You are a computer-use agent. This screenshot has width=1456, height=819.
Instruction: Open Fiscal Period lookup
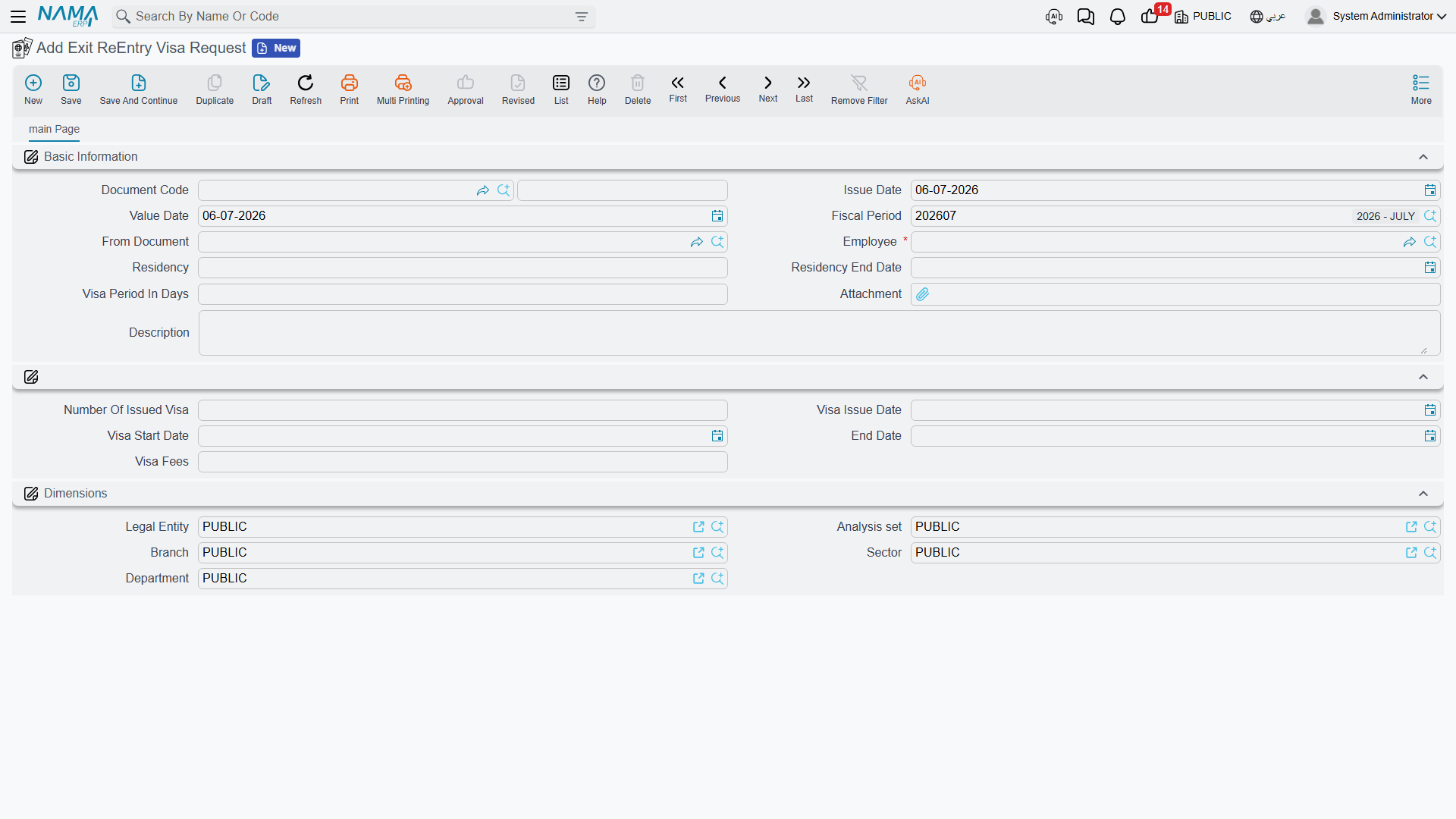[1430, 216]
